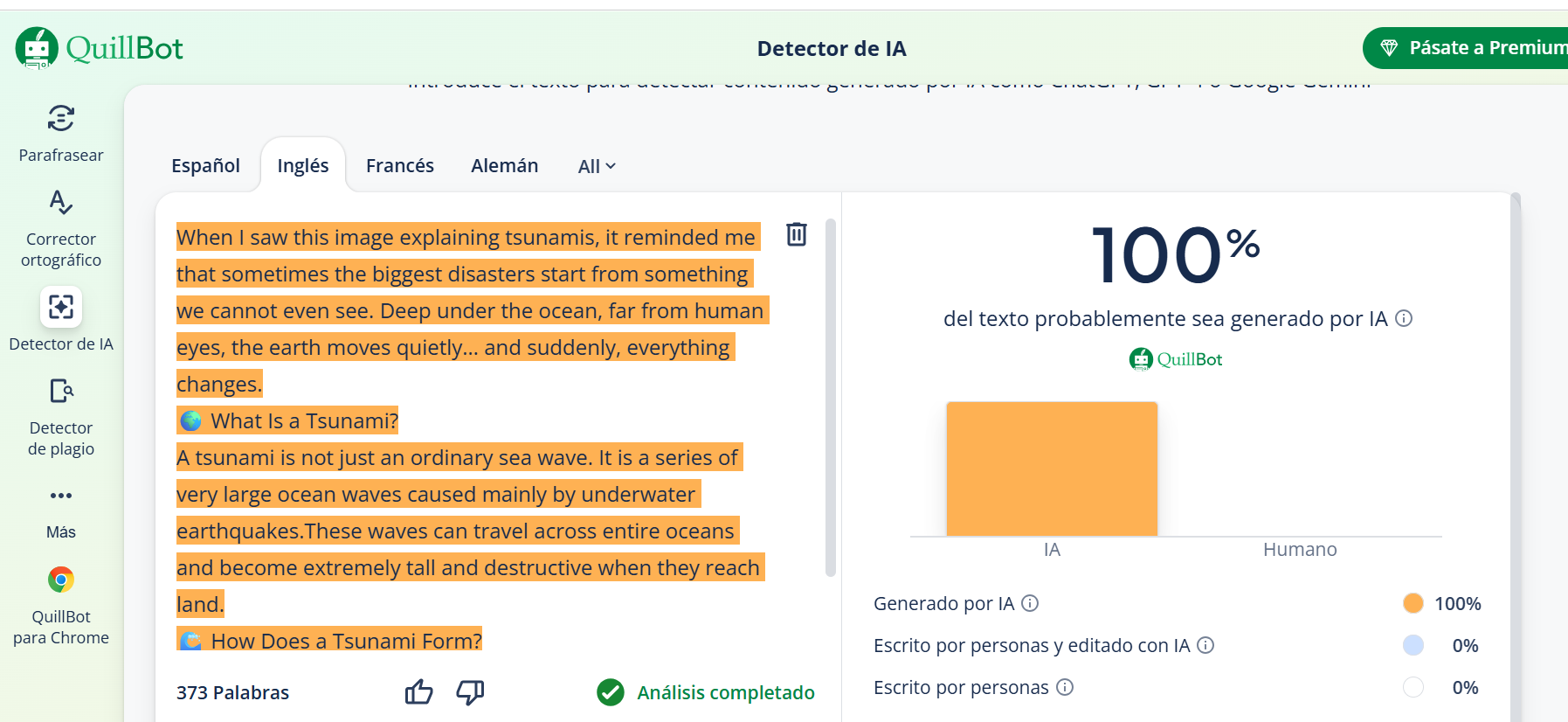Switch to the Alemán tab

click(505, 165)
